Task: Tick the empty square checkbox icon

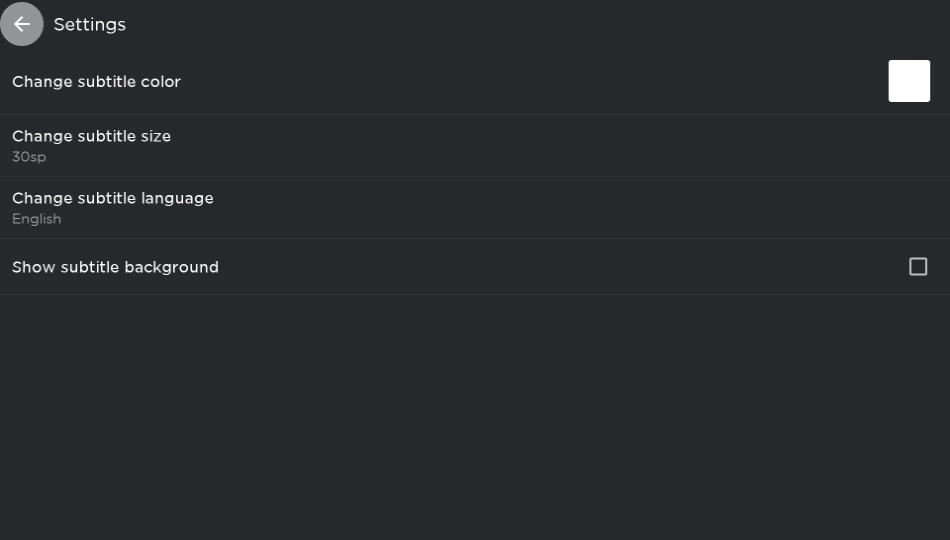Action: tap(918, 267)
